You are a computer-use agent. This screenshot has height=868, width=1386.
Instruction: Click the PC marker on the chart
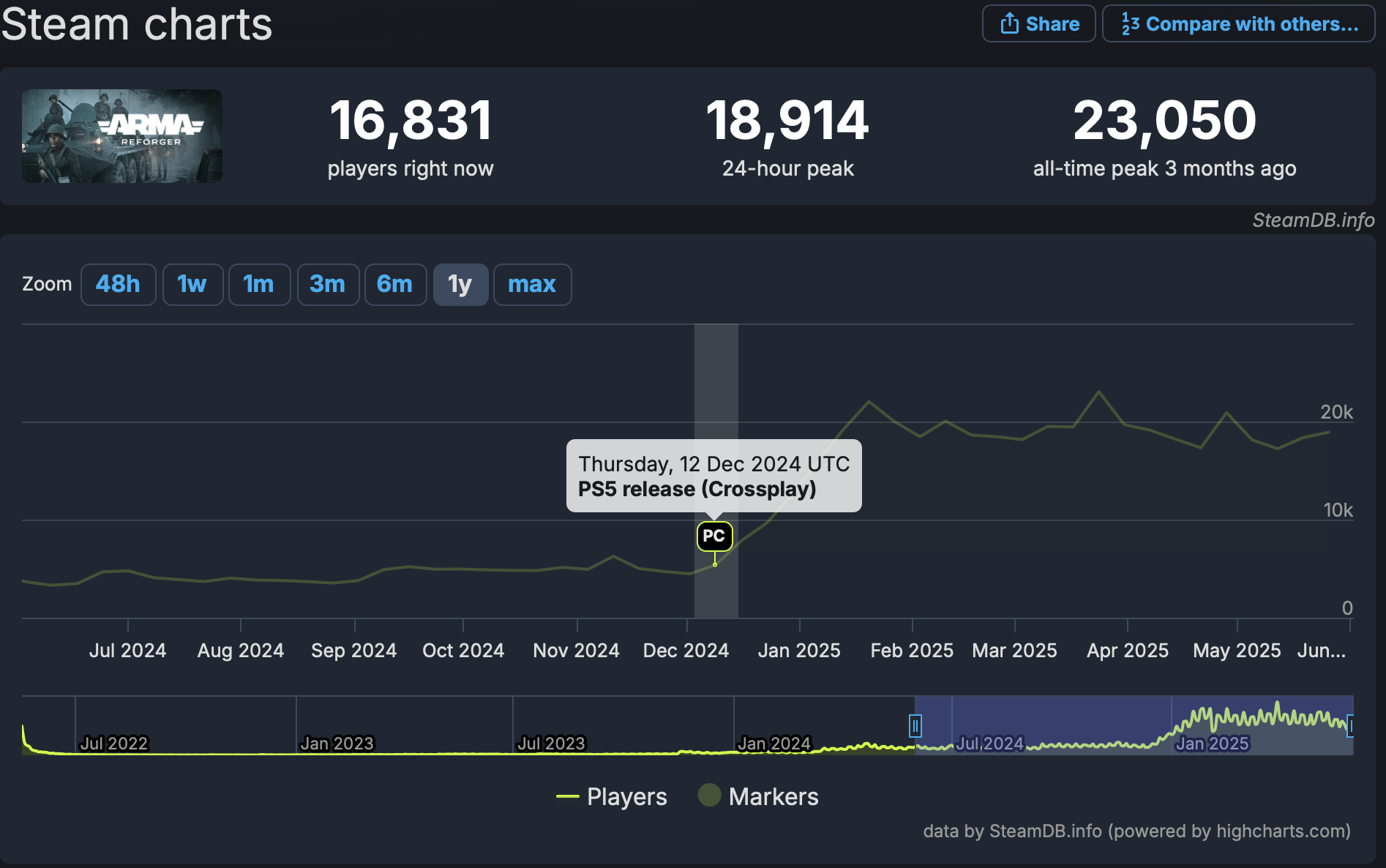pos(714,536)
